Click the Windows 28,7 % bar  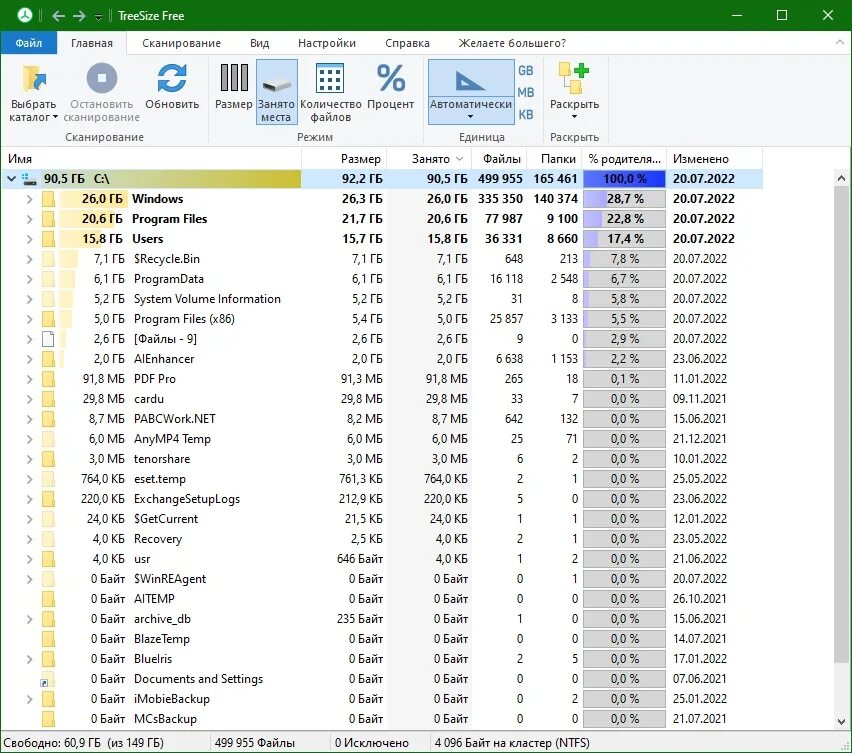click(x=624, y=199)
